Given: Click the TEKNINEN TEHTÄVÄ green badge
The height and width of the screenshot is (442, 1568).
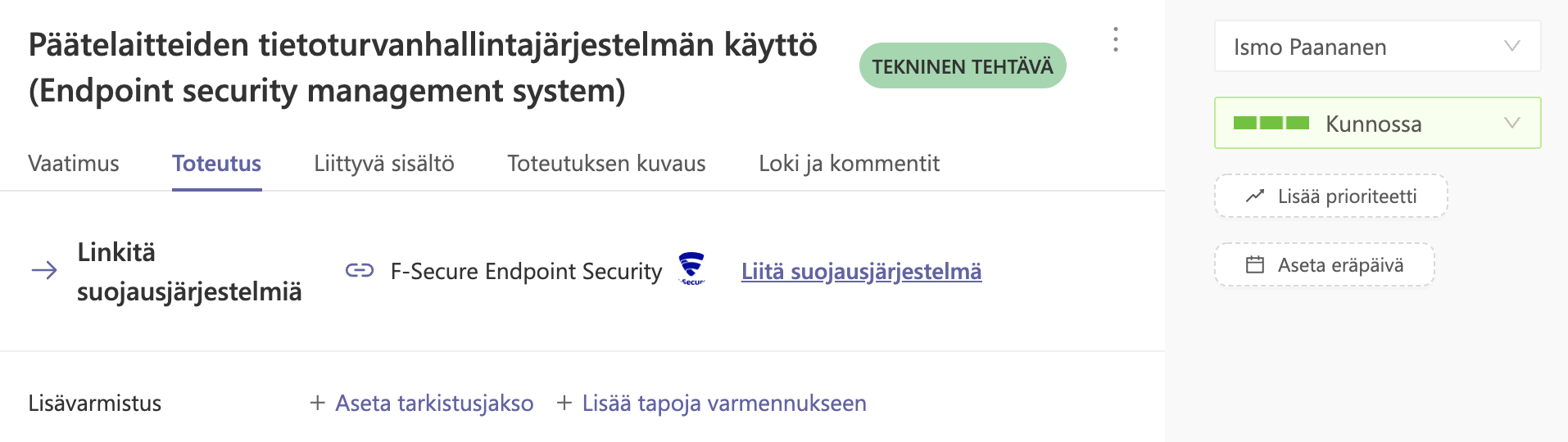Looking at the screenshot, I should tap(963, 66).
